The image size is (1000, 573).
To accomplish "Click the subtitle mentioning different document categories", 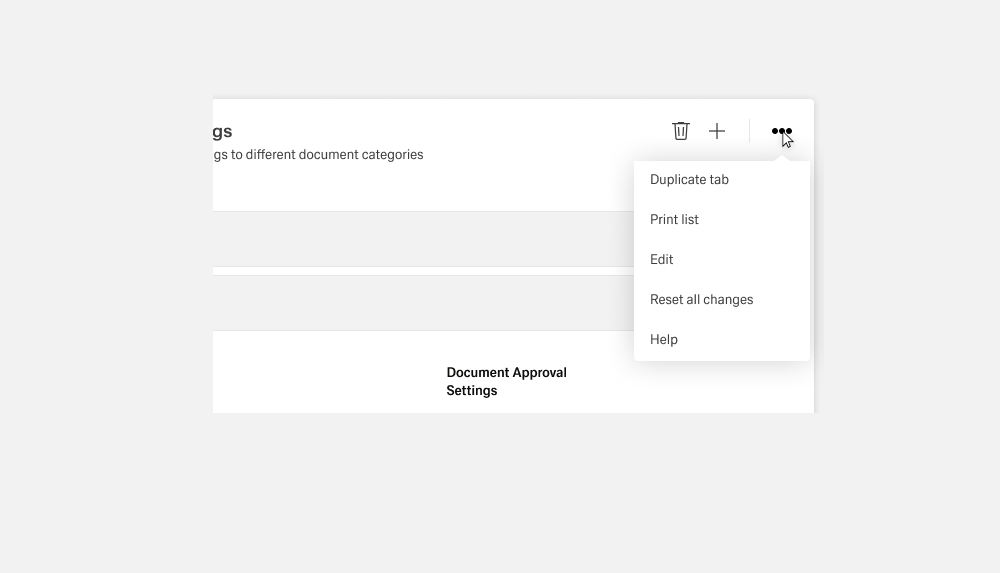I will [318, 155].
